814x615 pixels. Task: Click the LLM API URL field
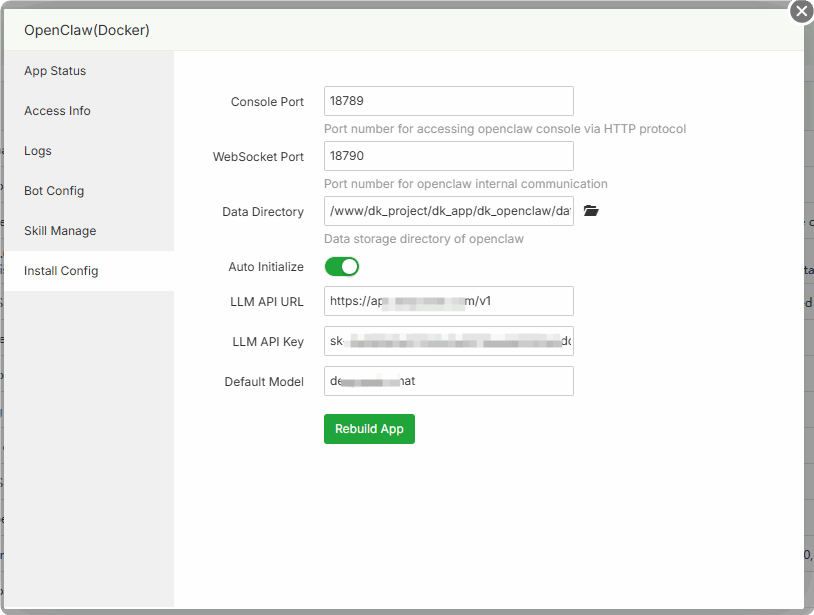tap(448, 301)
